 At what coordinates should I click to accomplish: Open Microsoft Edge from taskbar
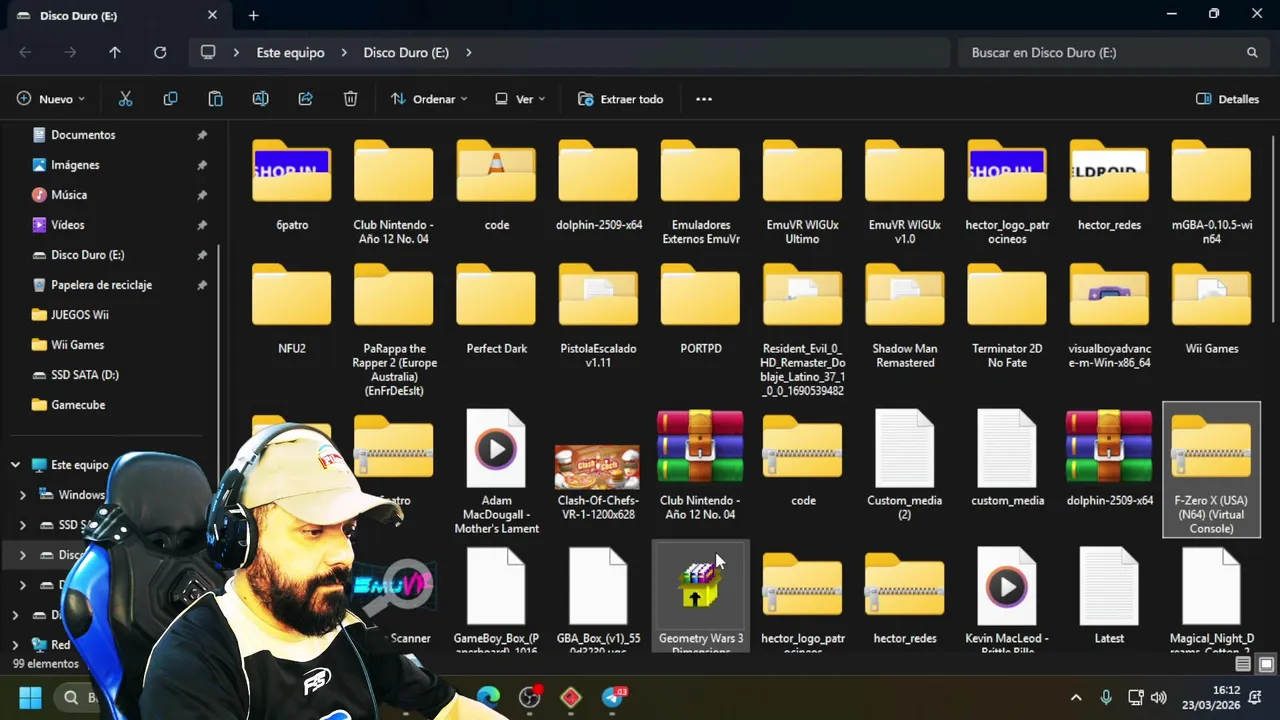click(x=488, y=697)
